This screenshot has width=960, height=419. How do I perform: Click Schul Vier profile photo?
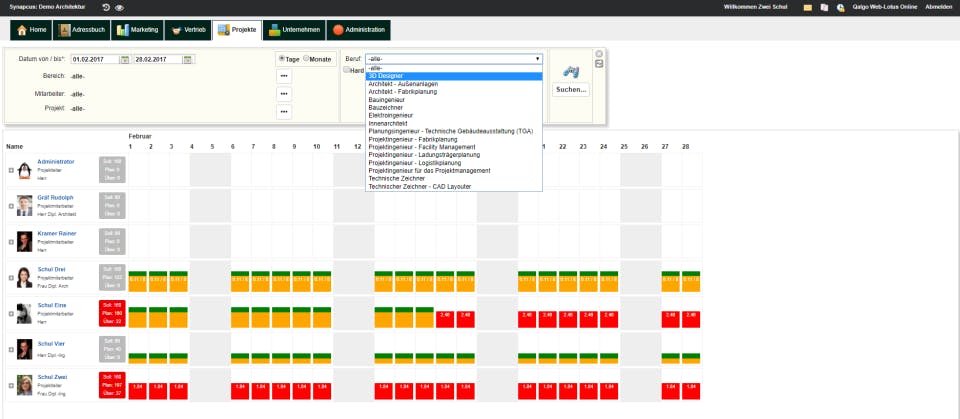point(24,349)
